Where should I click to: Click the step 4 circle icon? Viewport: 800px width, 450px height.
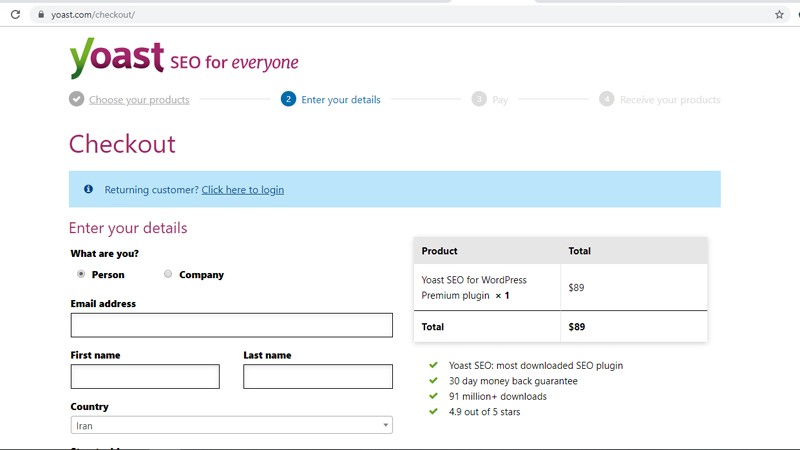coord(606,99)
